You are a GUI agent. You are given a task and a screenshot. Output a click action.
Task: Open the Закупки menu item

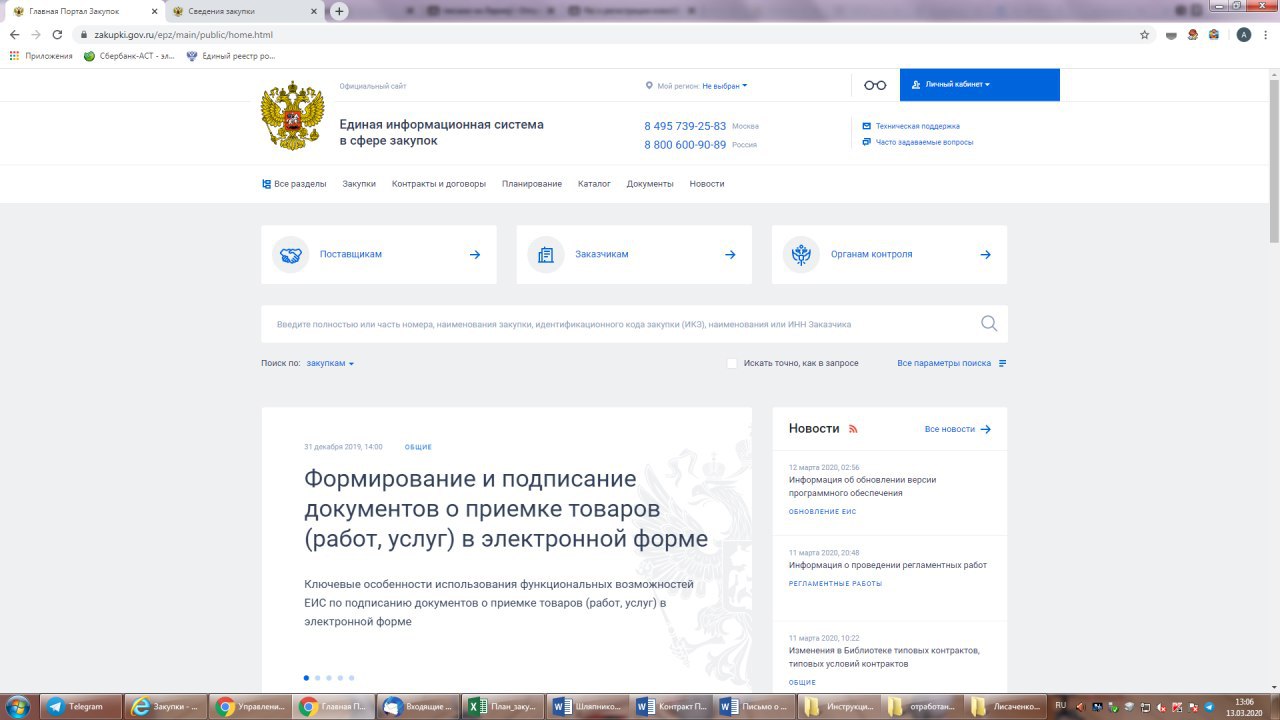359,184
